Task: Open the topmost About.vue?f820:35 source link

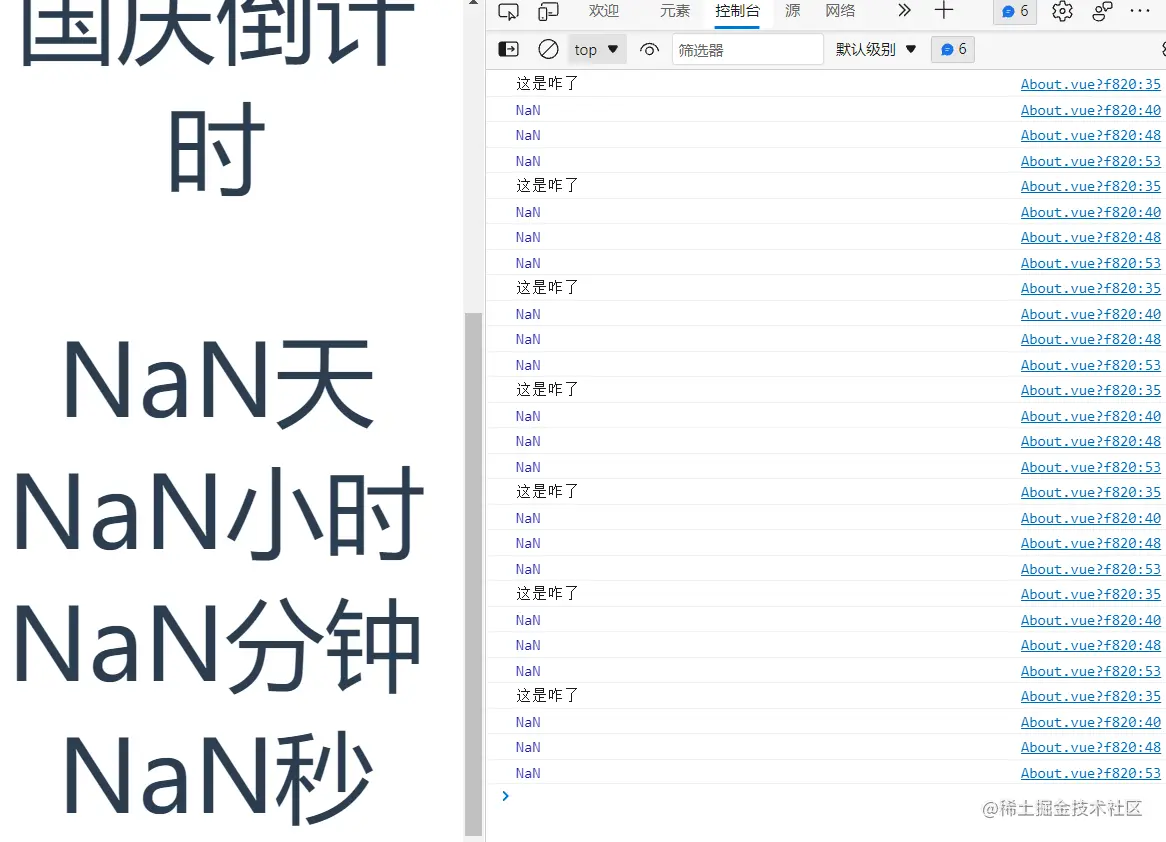Action: coord(1090,84)
